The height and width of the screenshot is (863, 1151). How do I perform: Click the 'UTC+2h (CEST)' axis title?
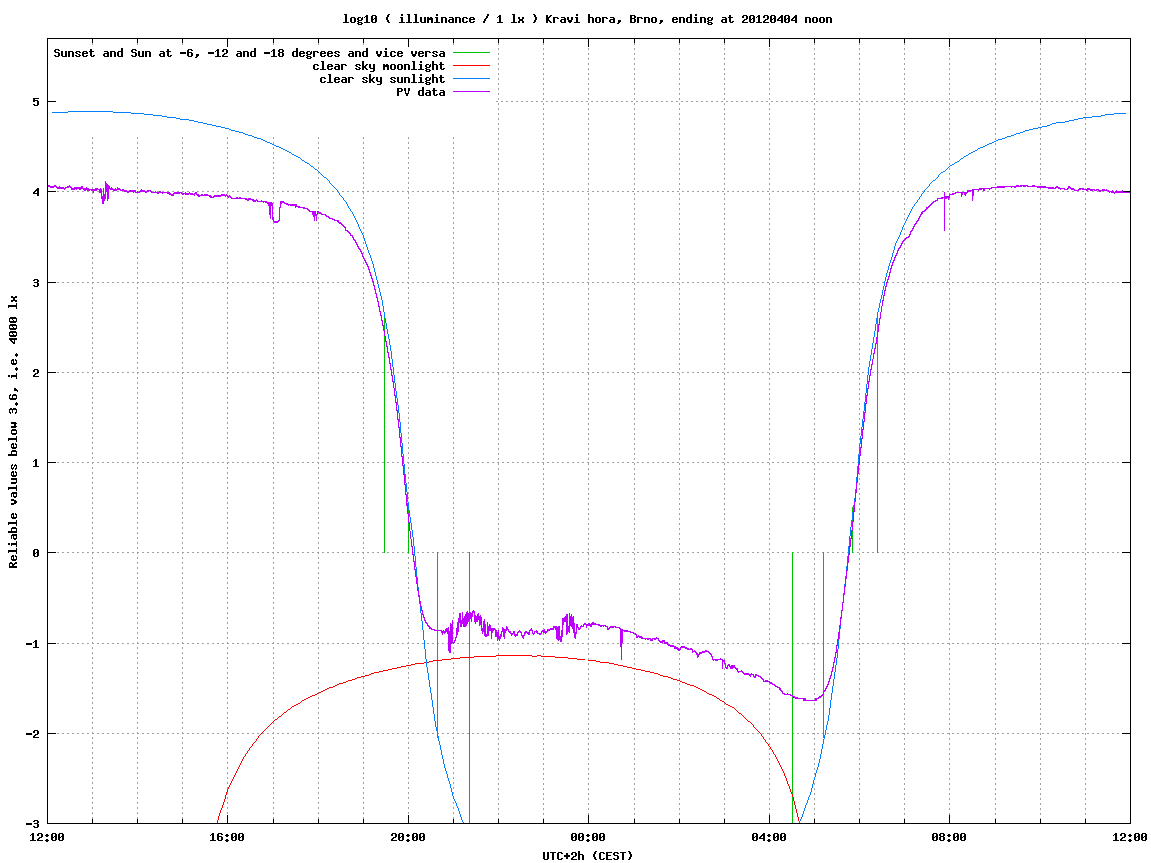click(587, 855)
